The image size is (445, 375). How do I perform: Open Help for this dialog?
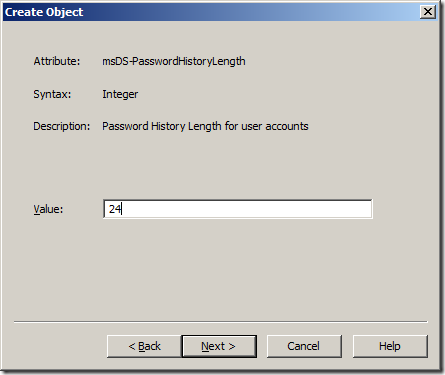390,346
